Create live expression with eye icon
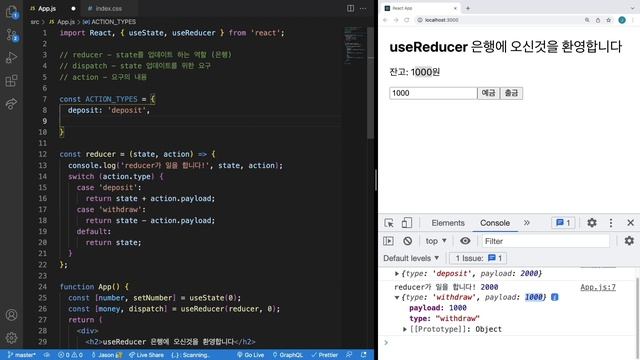This screenshot has width=640, height=360. coord(465,241)
